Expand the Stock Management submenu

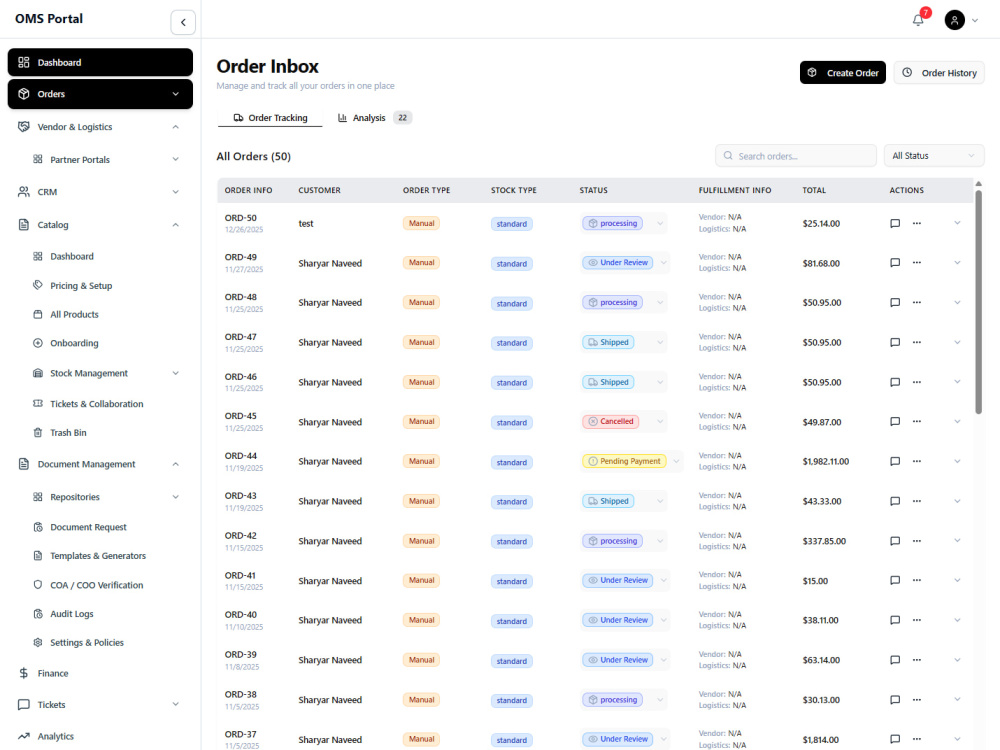pyautogui.click(x=175, y=373)
